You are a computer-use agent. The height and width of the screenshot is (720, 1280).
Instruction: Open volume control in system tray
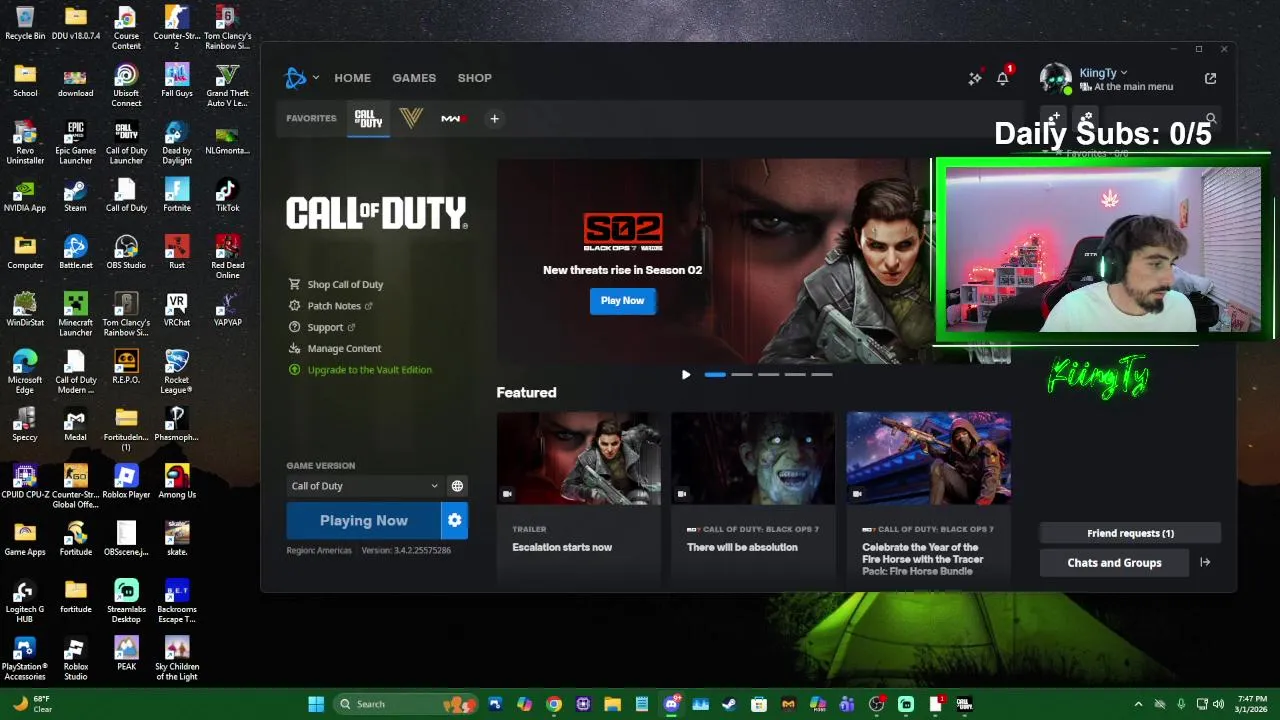[1218, 704]
